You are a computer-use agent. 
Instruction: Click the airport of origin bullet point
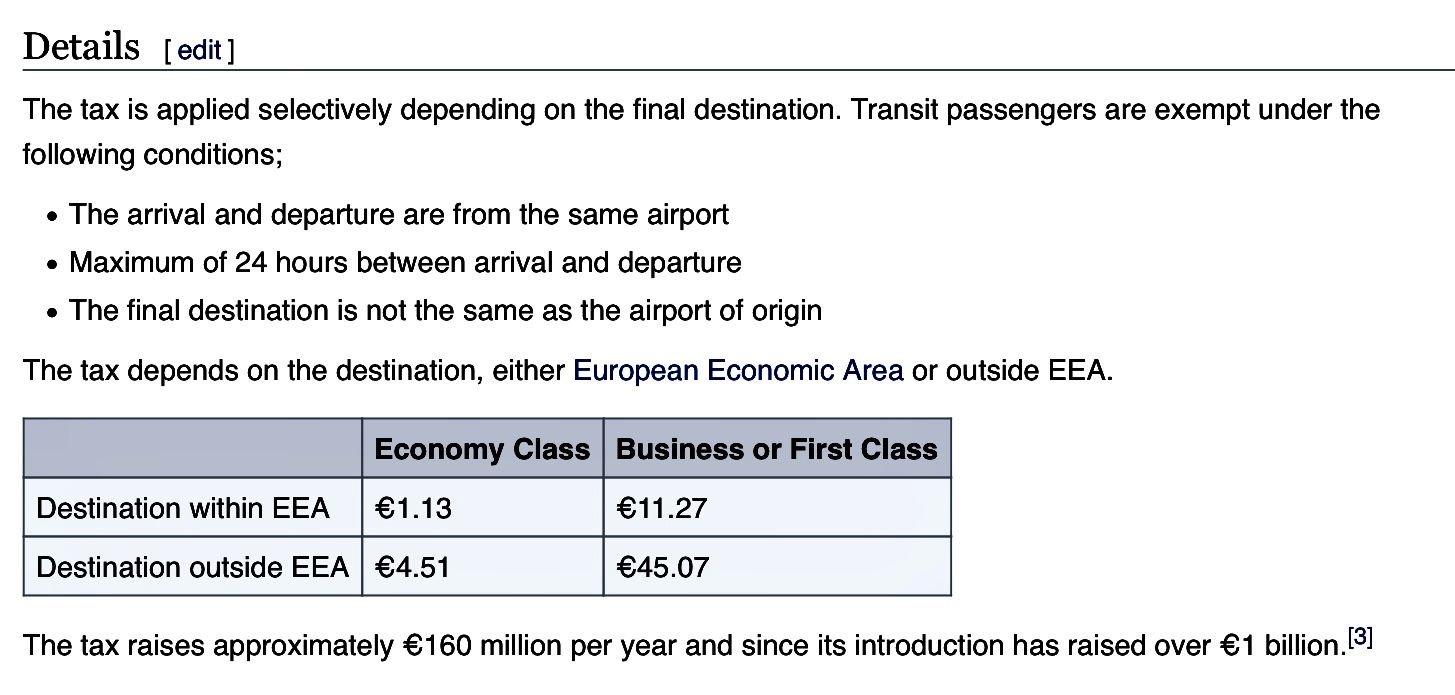445,311
